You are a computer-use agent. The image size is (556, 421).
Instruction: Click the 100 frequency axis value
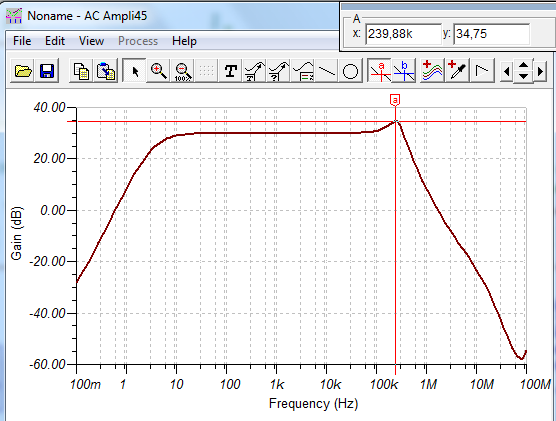point(230,384)
